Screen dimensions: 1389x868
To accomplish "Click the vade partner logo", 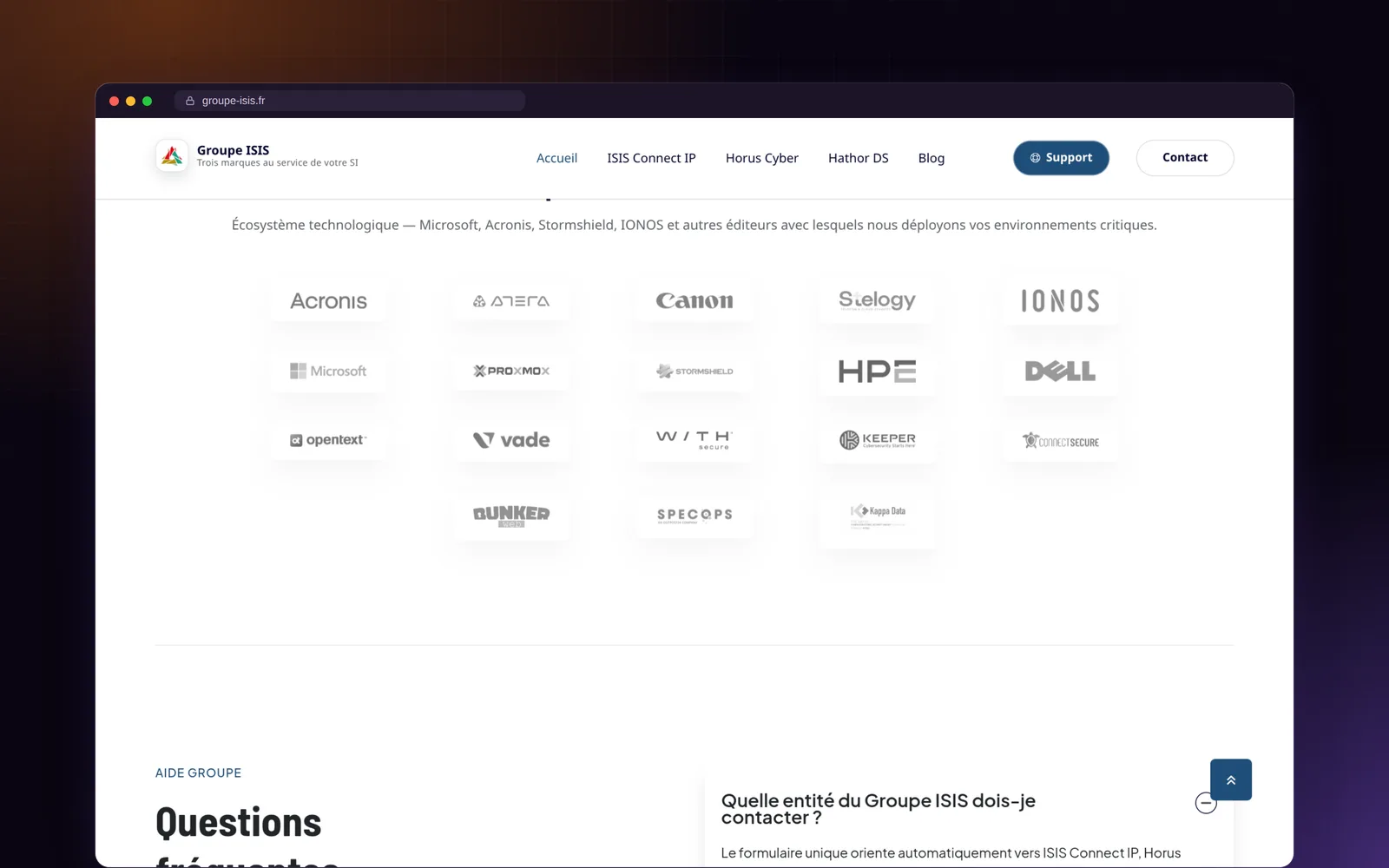I will (x=511, y=440).
